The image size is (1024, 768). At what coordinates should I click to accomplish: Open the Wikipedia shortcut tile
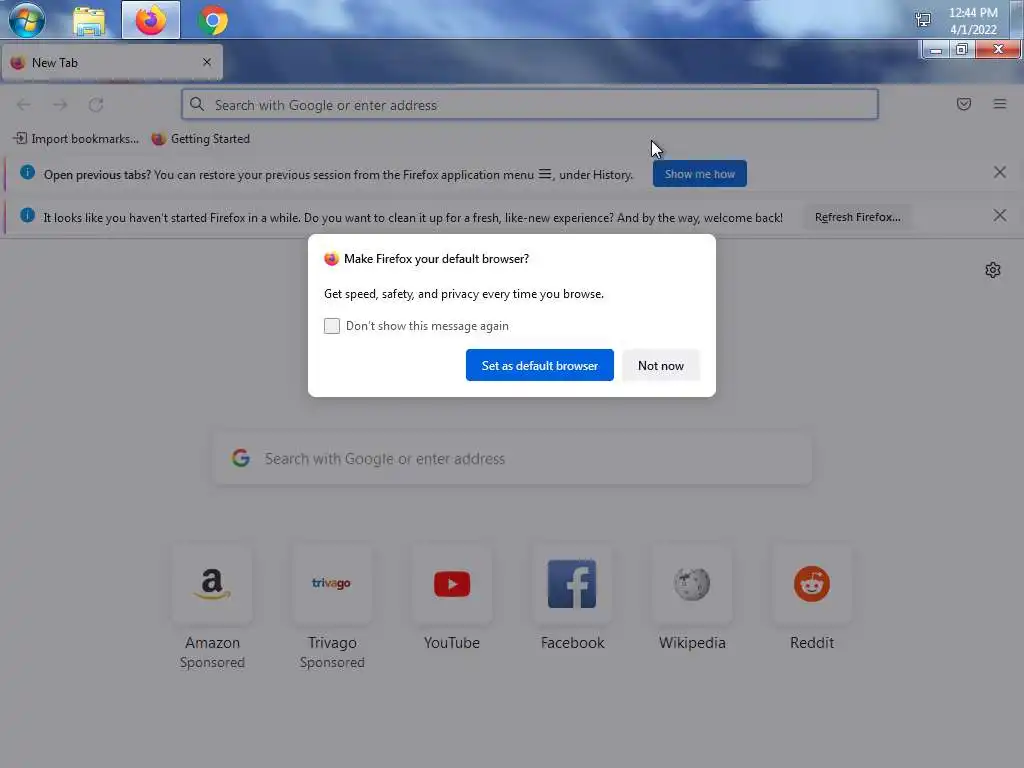coord(692,583)
